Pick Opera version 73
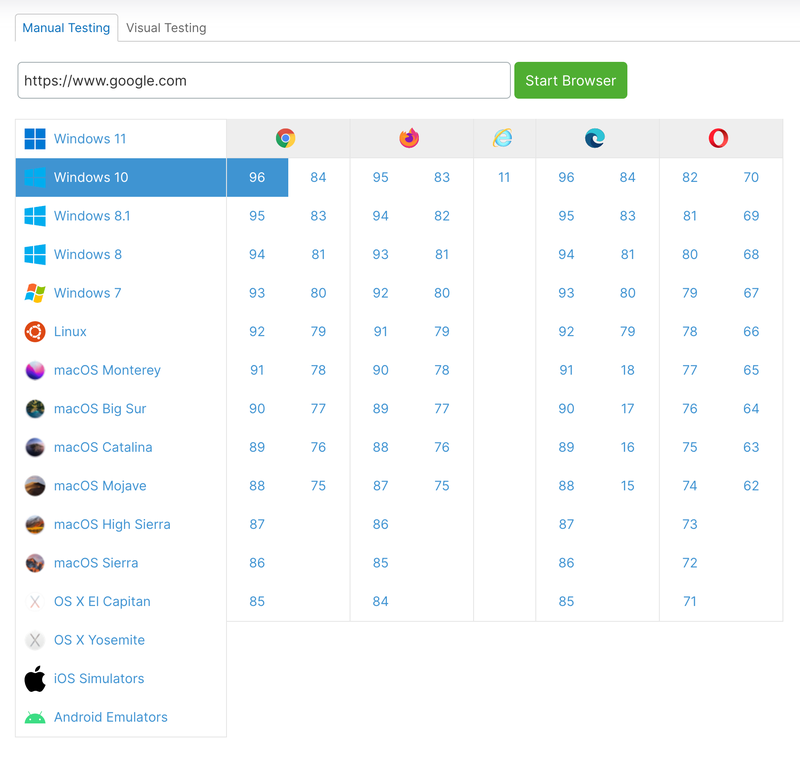The height and width of the screenshot is (759, 800). pyautogui.click(x=690, y=524)
